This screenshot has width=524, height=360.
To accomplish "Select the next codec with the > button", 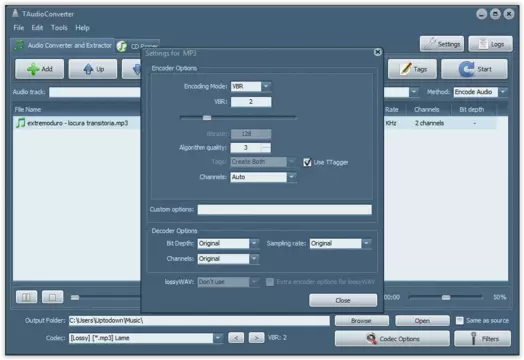I will pos(256,338).
